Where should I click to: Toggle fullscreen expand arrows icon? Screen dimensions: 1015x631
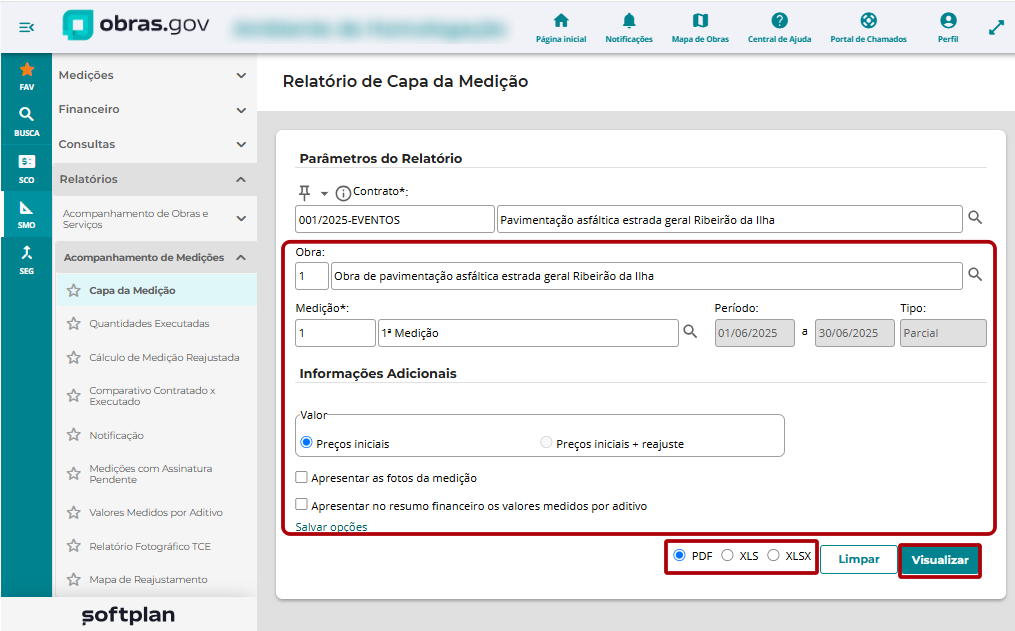click(x=996, y=28)
